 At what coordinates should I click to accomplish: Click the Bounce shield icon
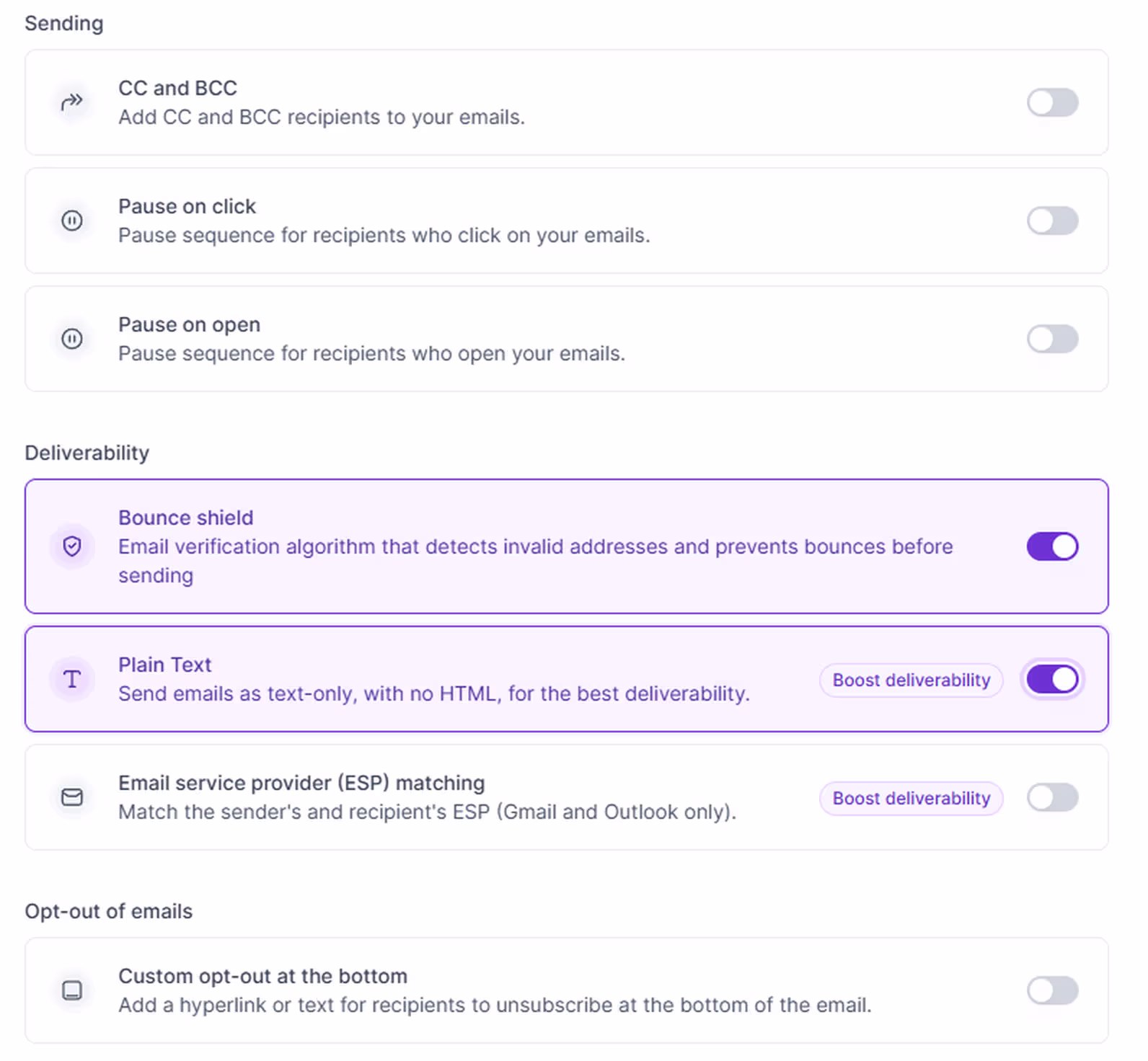click(x=72, y=546)
